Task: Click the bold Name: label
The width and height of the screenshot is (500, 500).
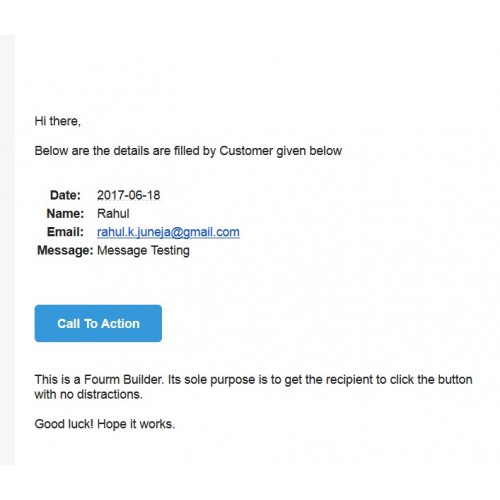Action: (65, 214)
